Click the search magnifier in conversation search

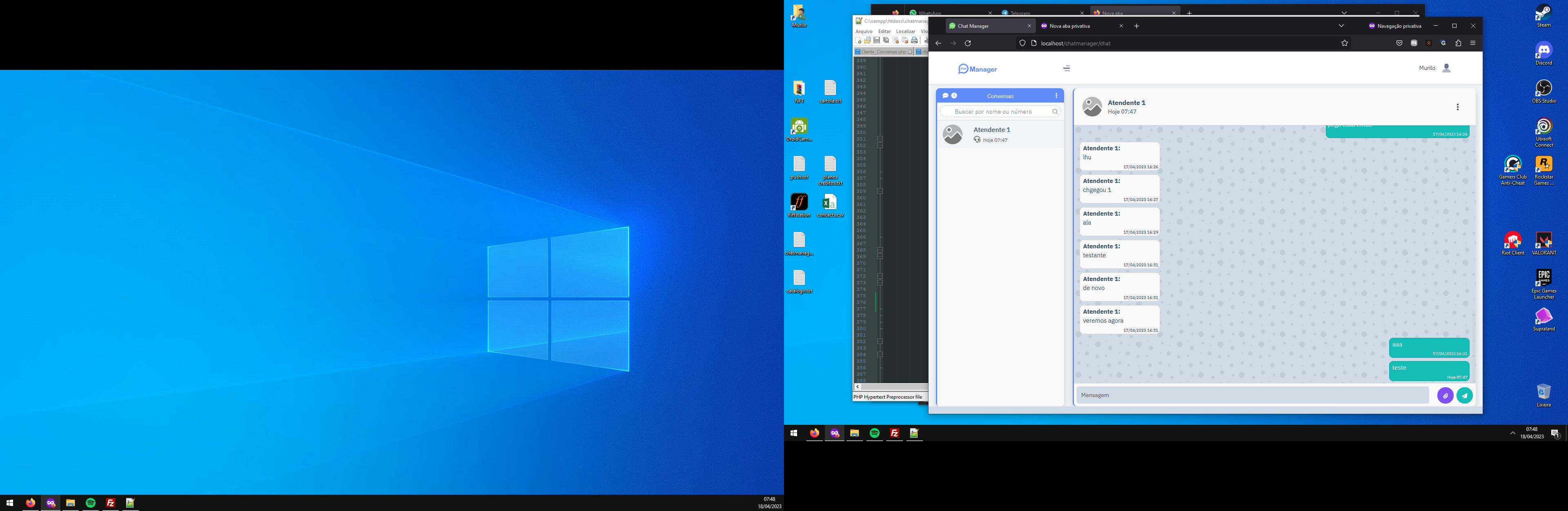pos(1056,112)
